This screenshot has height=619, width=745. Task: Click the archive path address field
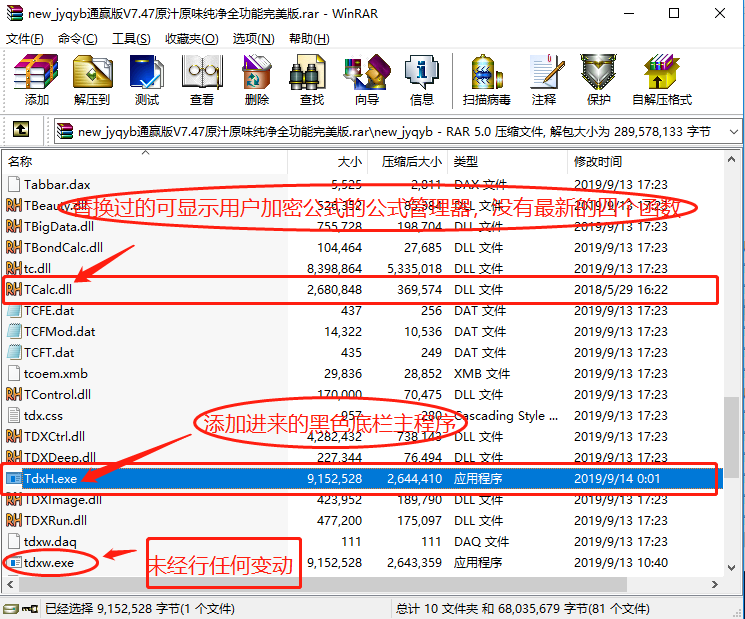(398, 132)
